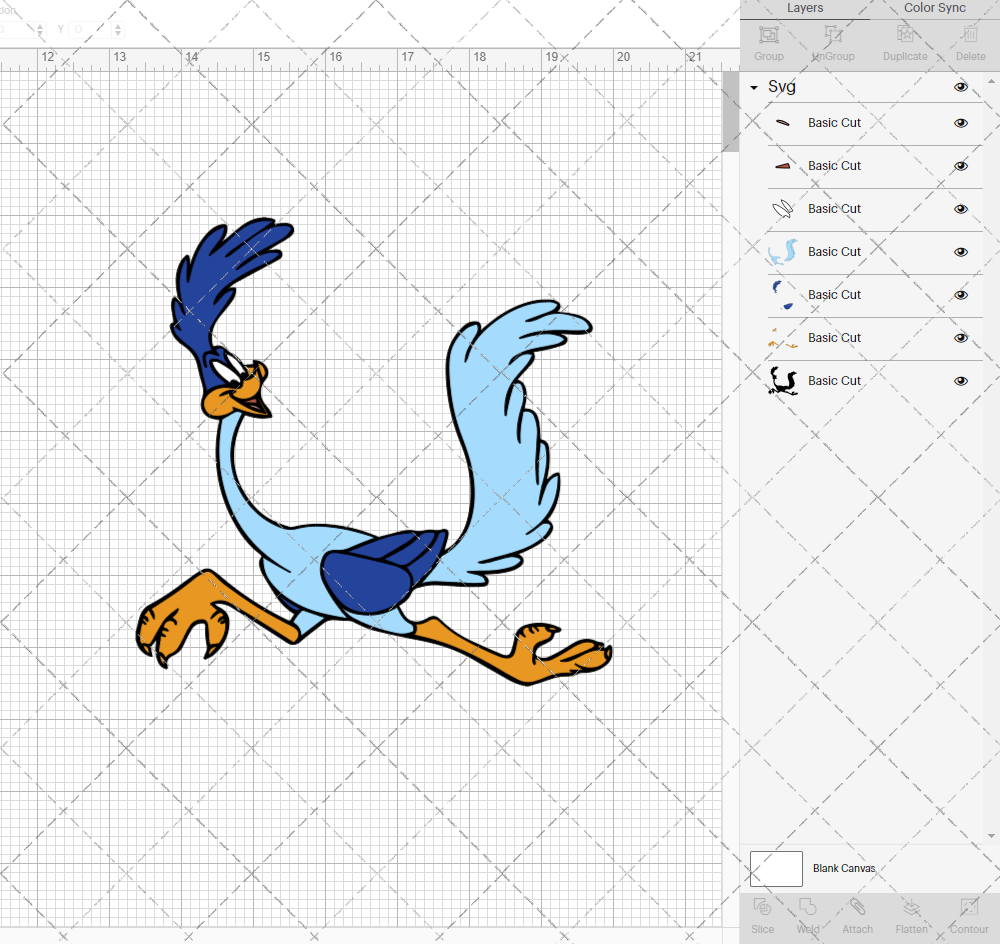Viewport: 1000px width, 944px height.
Task: Hide the topmost Basic Cut layer
Action: tap(960, 123)
